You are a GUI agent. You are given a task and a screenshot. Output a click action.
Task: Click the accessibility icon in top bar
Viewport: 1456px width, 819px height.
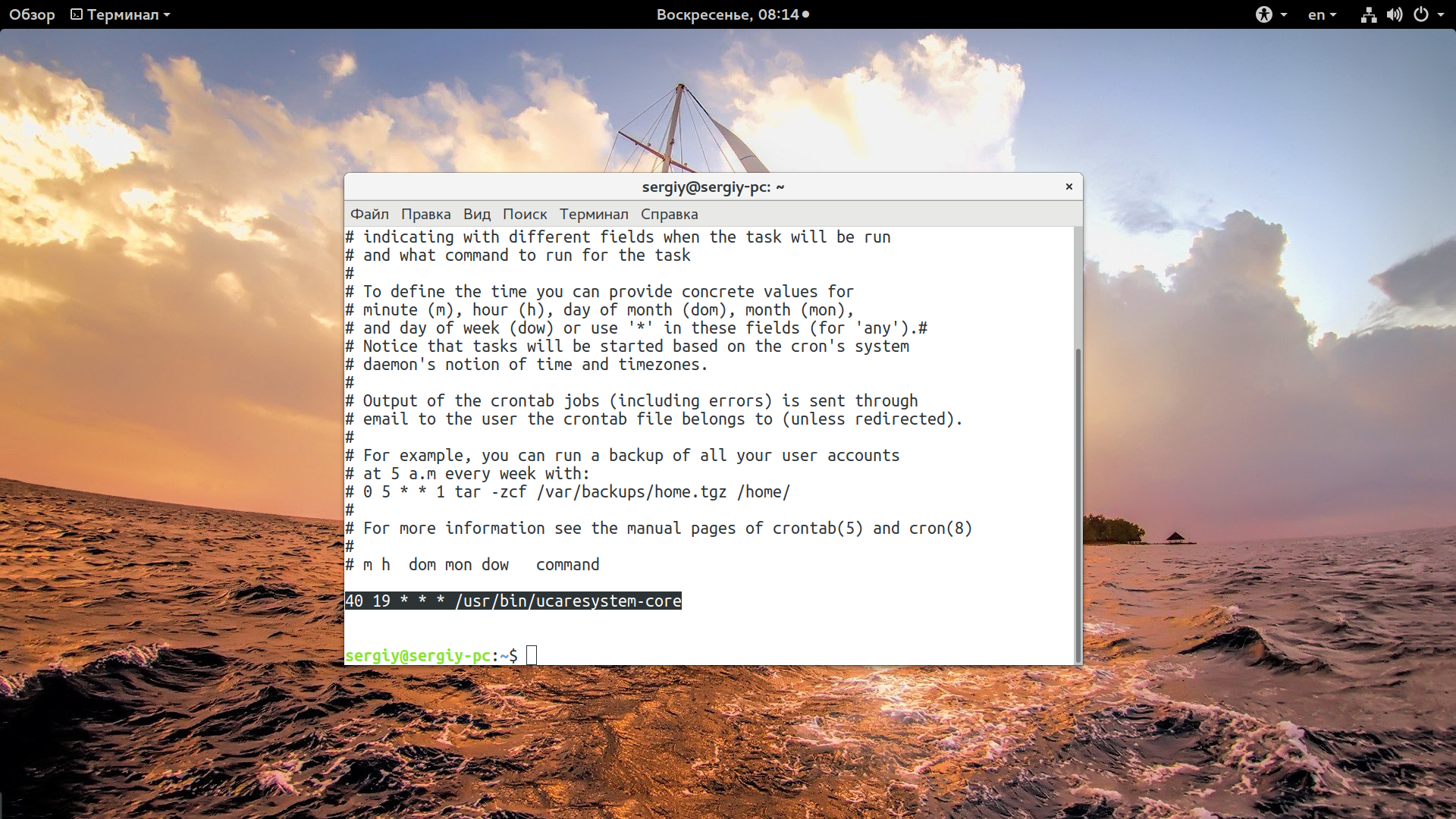coord(1263,14)
